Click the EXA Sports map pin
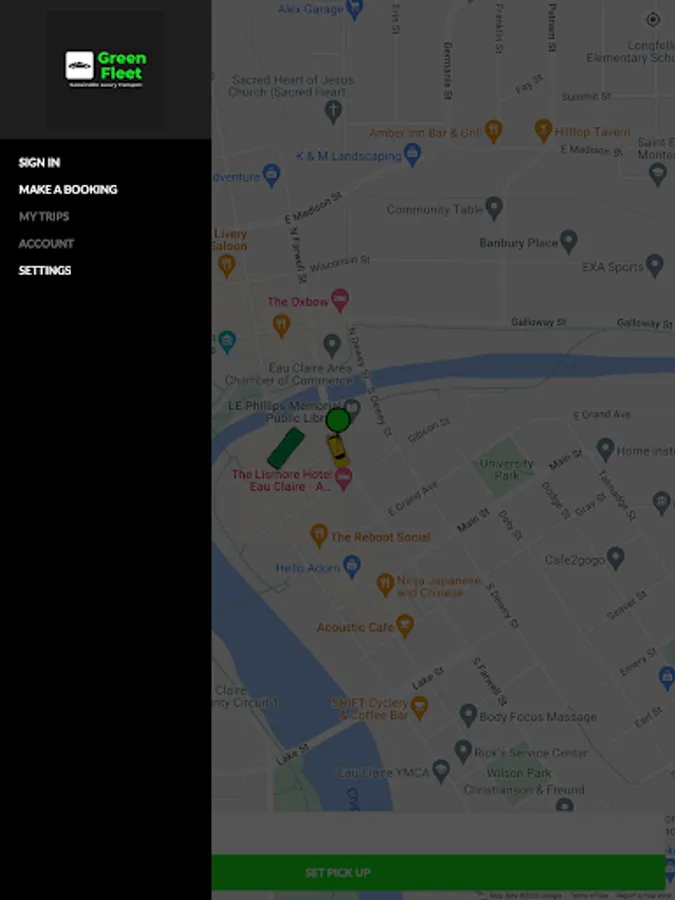 [x=655, y=266]
